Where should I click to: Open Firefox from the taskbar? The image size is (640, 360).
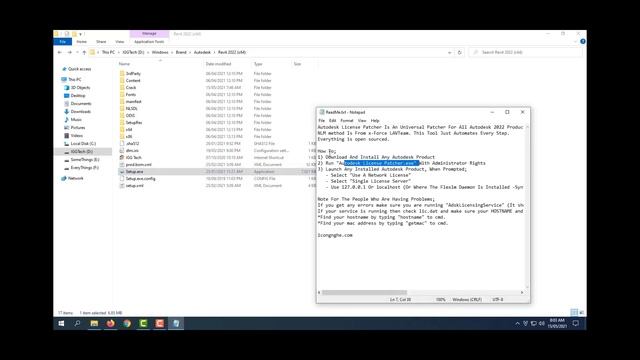111,324
